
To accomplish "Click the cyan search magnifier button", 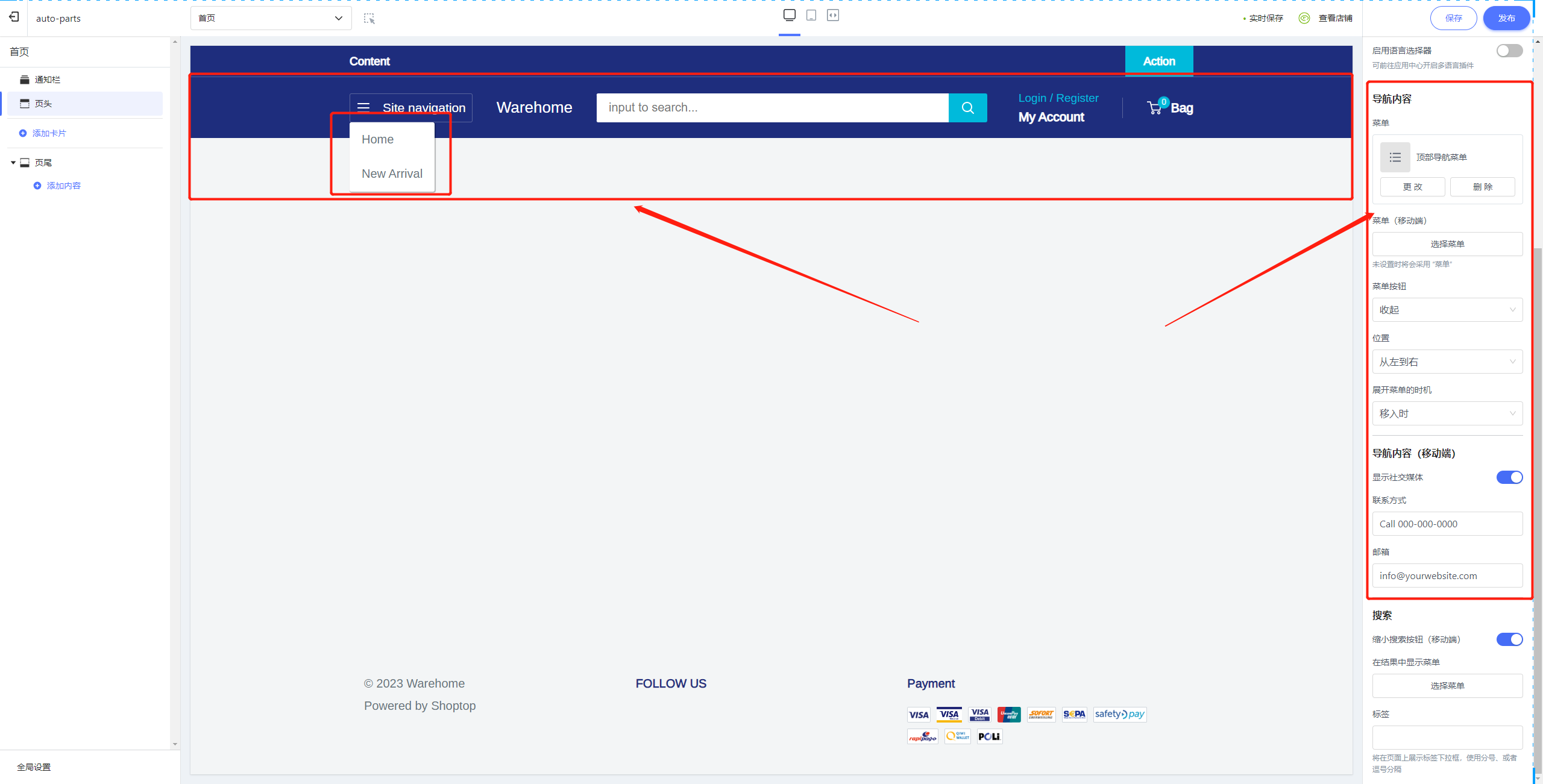I will [x=968, y=108].
